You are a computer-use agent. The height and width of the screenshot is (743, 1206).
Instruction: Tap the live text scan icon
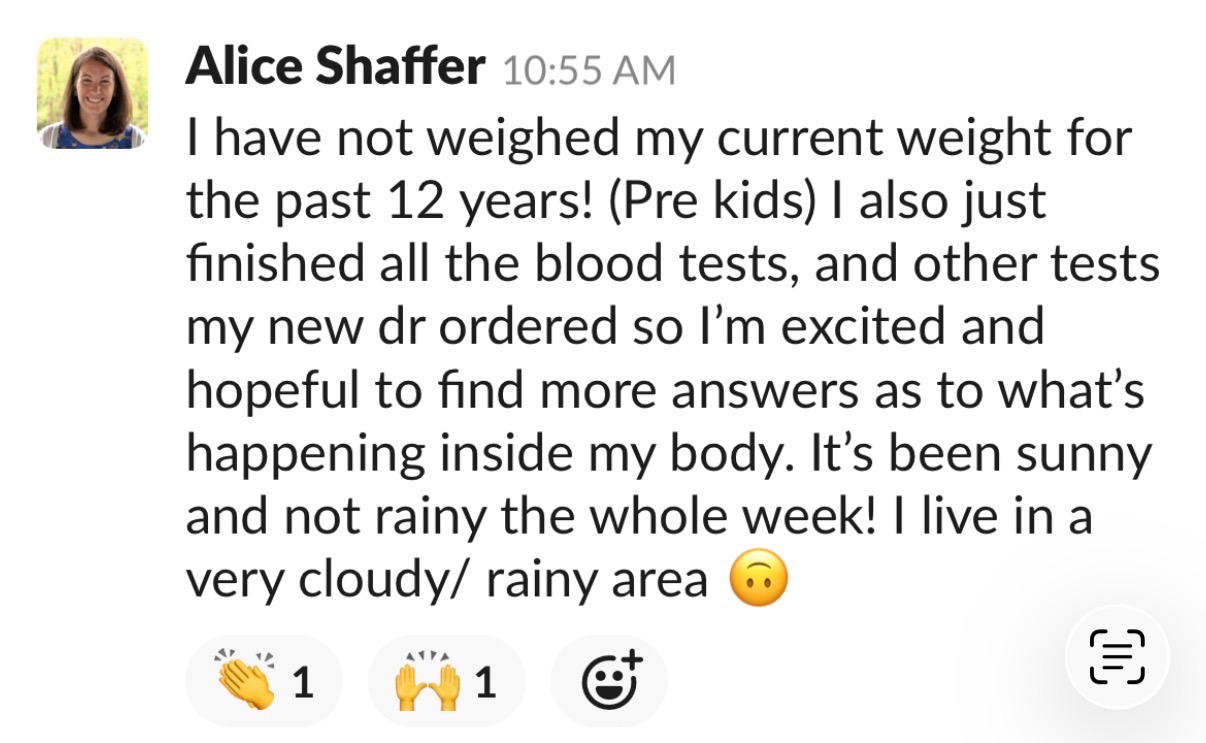1115,657
